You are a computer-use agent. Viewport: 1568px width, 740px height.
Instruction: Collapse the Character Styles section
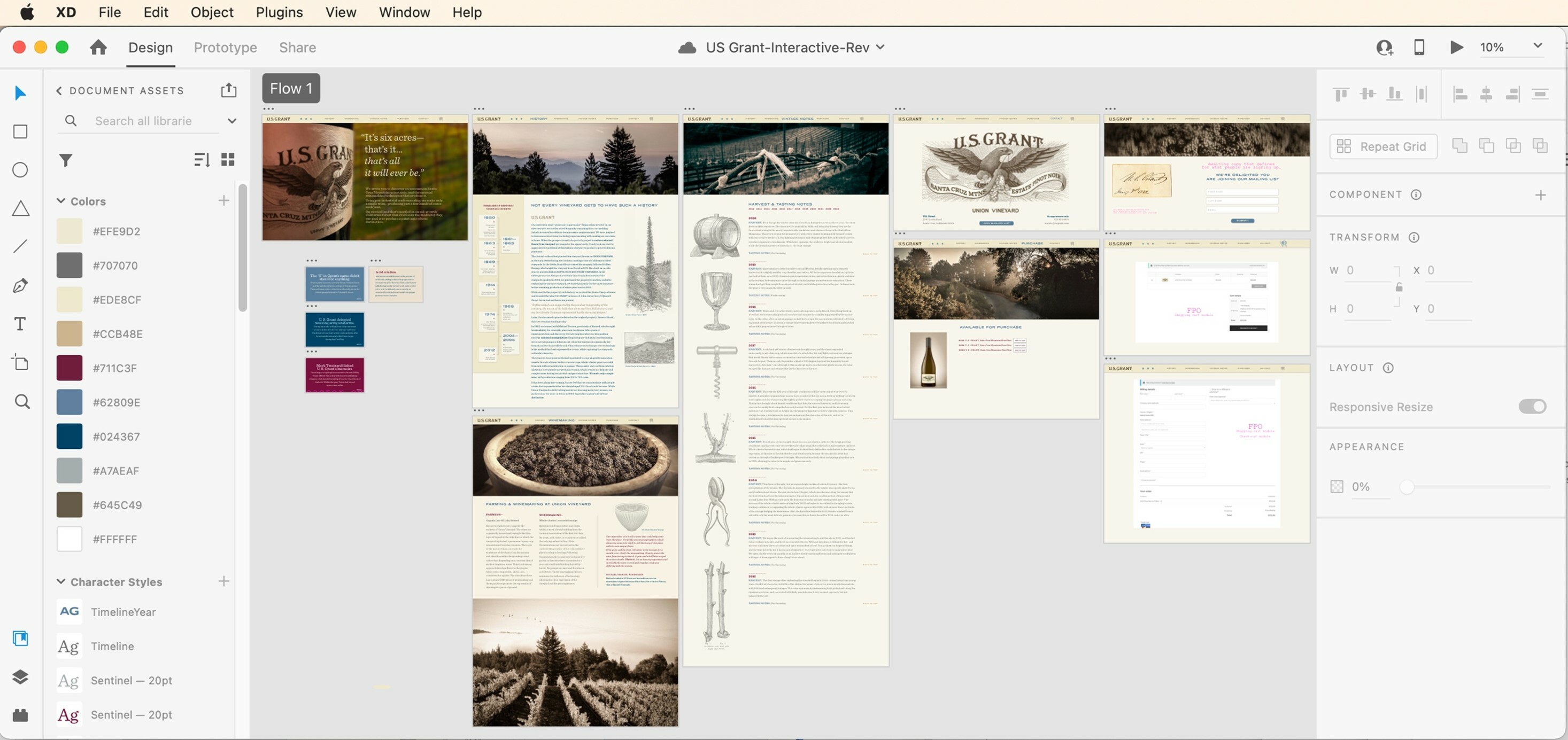pyautogui.click(x=60, y=581)
